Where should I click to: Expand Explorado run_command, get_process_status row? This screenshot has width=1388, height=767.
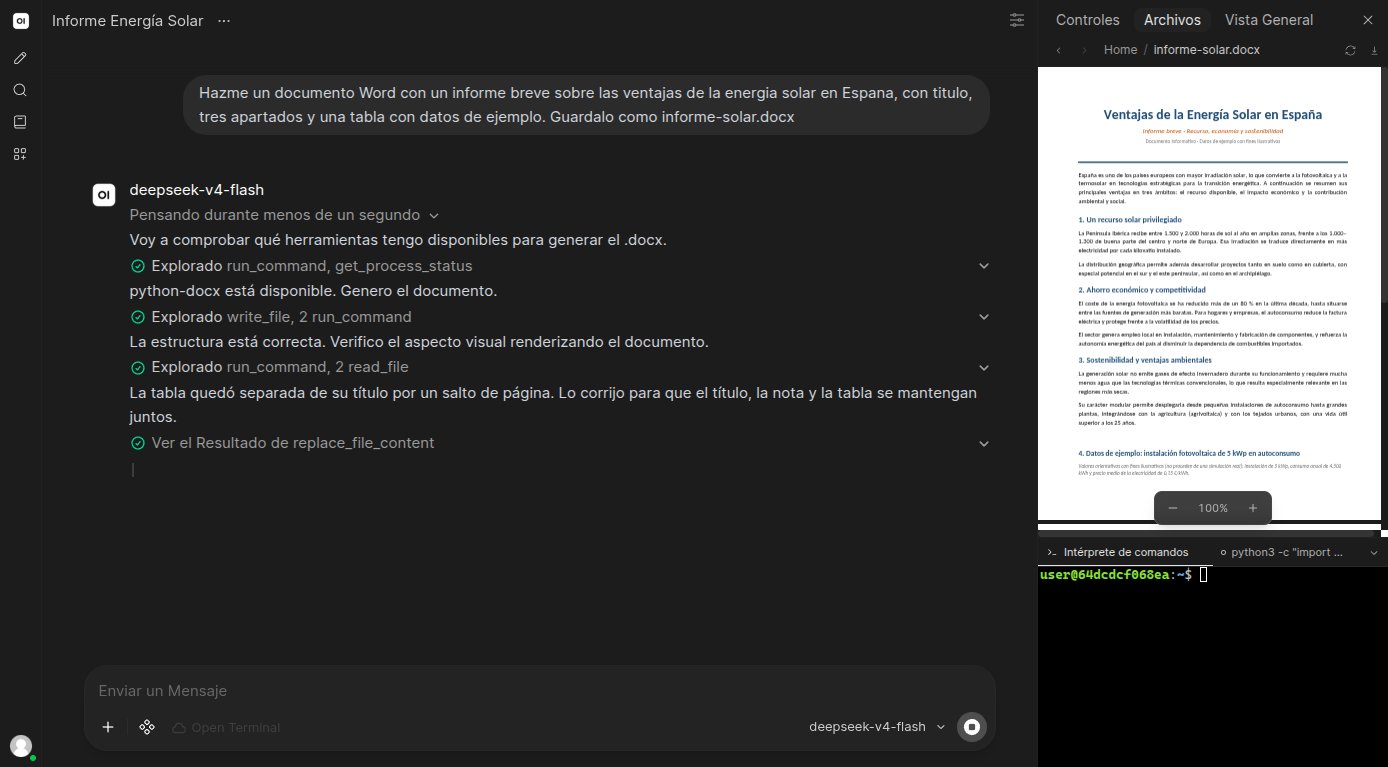click(x=560, y=266)
